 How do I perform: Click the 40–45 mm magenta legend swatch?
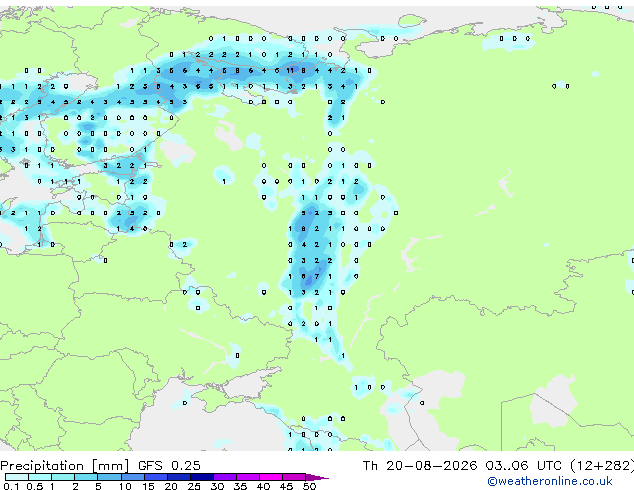click(x=271, y=477)
